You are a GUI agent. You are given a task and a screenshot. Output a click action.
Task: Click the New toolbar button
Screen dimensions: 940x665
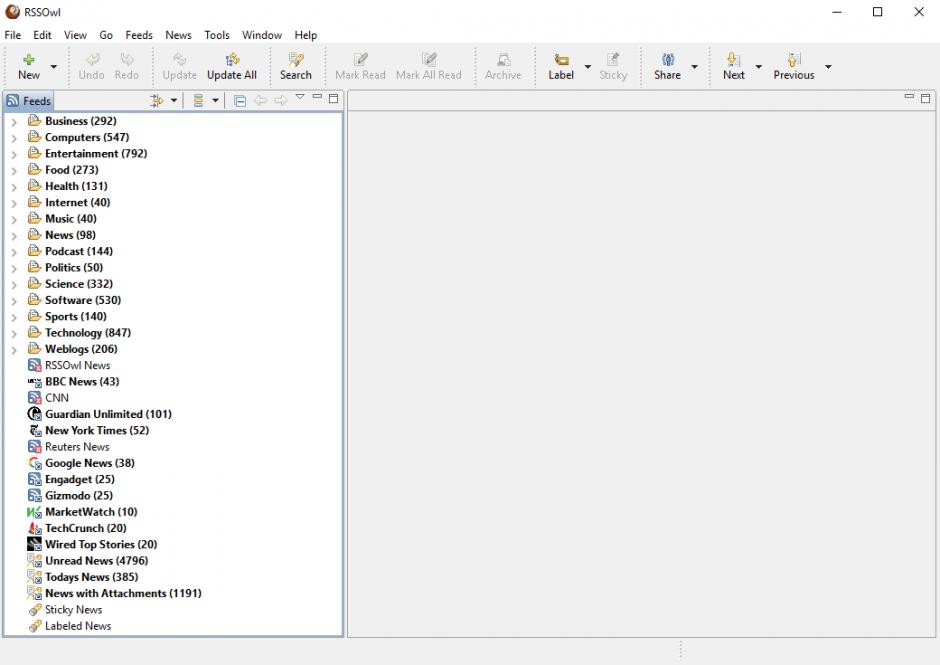[29, 67]
